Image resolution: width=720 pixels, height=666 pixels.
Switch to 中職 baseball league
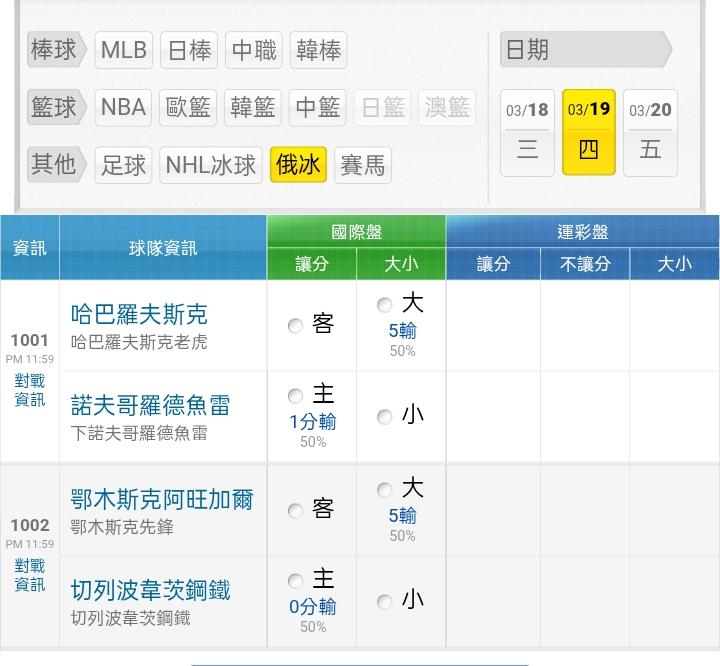click(254, 50)
